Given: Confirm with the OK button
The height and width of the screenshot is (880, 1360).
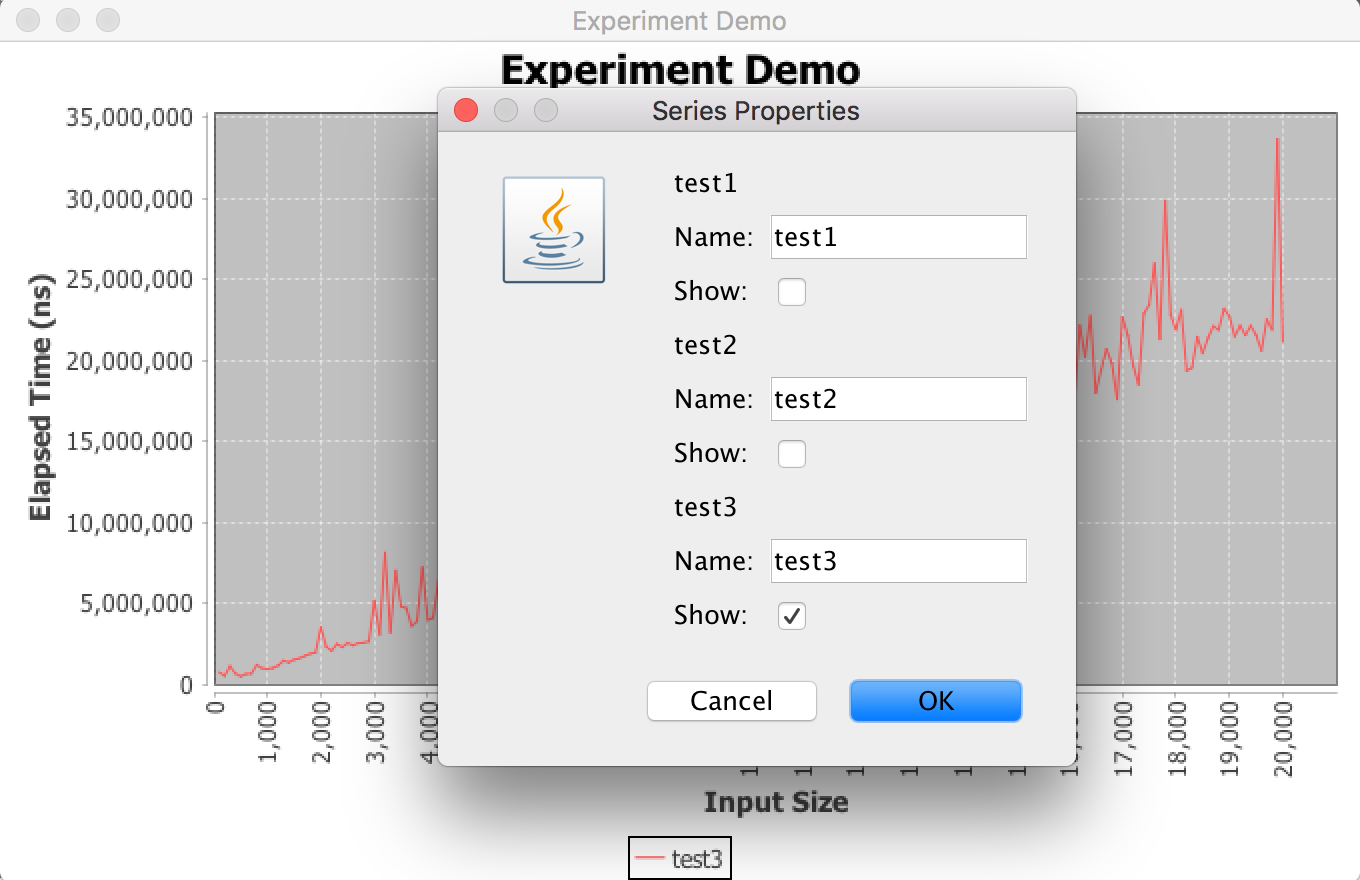Looking at the screenshot, I should pos(936,701).
